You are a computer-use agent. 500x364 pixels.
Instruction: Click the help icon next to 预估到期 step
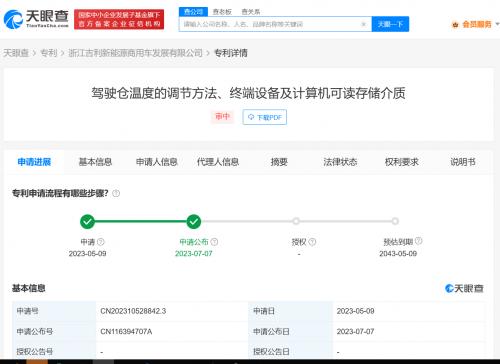pyautogui.click(x=419, y=241)
